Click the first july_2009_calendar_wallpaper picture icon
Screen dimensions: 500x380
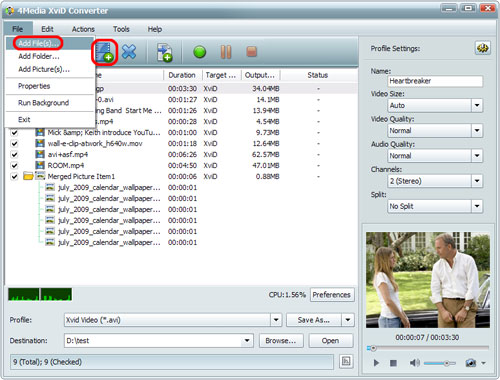(50, 187)
